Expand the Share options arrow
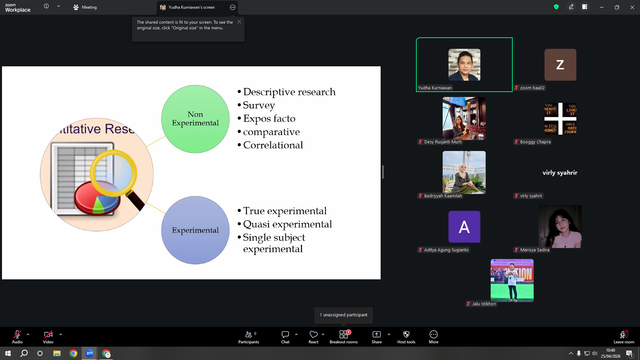The height and width of the screenshot is (360, 640). coord(389,334)
